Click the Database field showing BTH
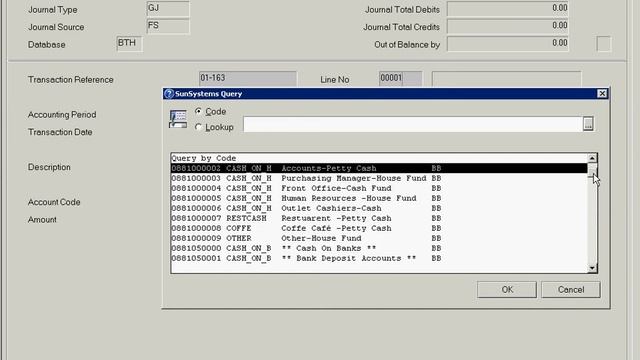Image resolution: width=640 pixels, height=360 pixels. click(x=129, y=44)
